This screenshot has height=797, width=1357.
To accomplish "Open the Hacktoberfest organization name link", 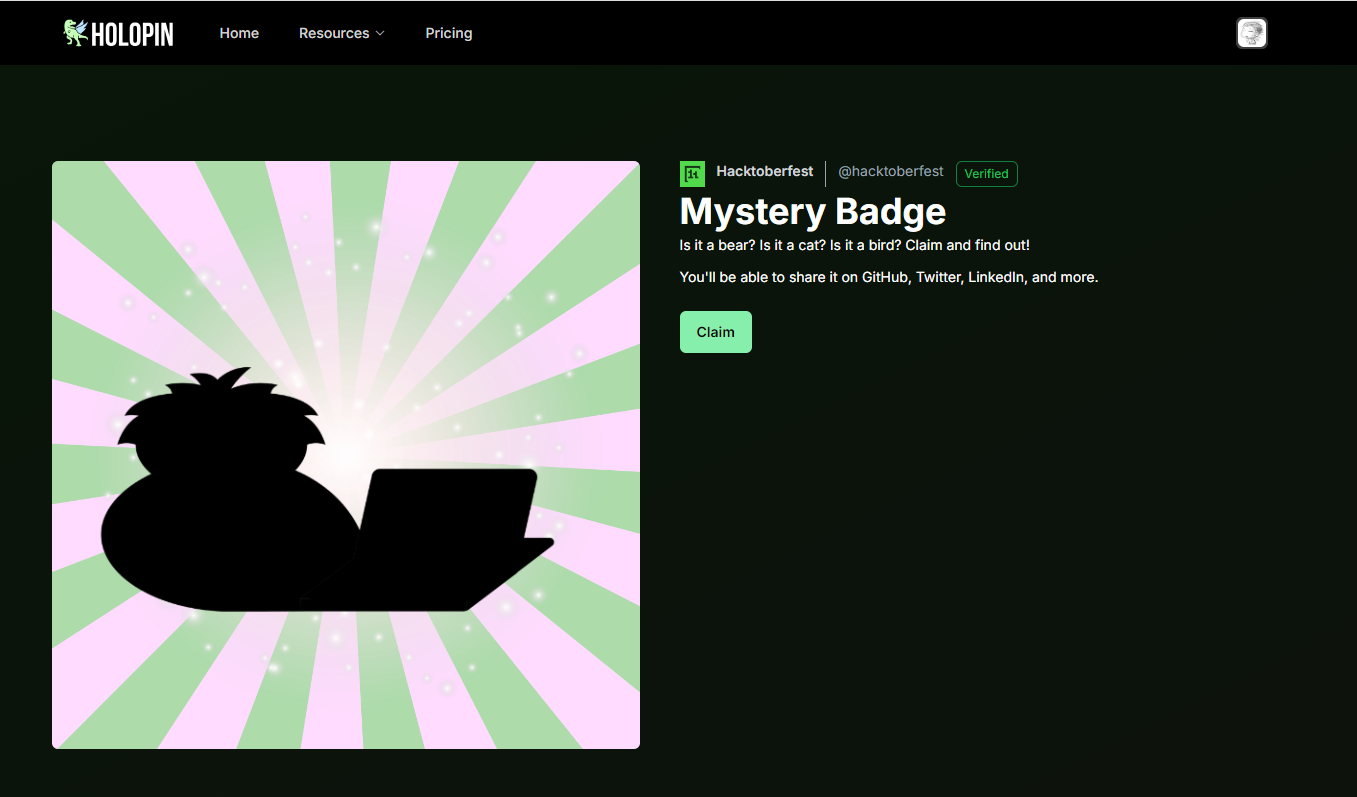I will 765,171.
